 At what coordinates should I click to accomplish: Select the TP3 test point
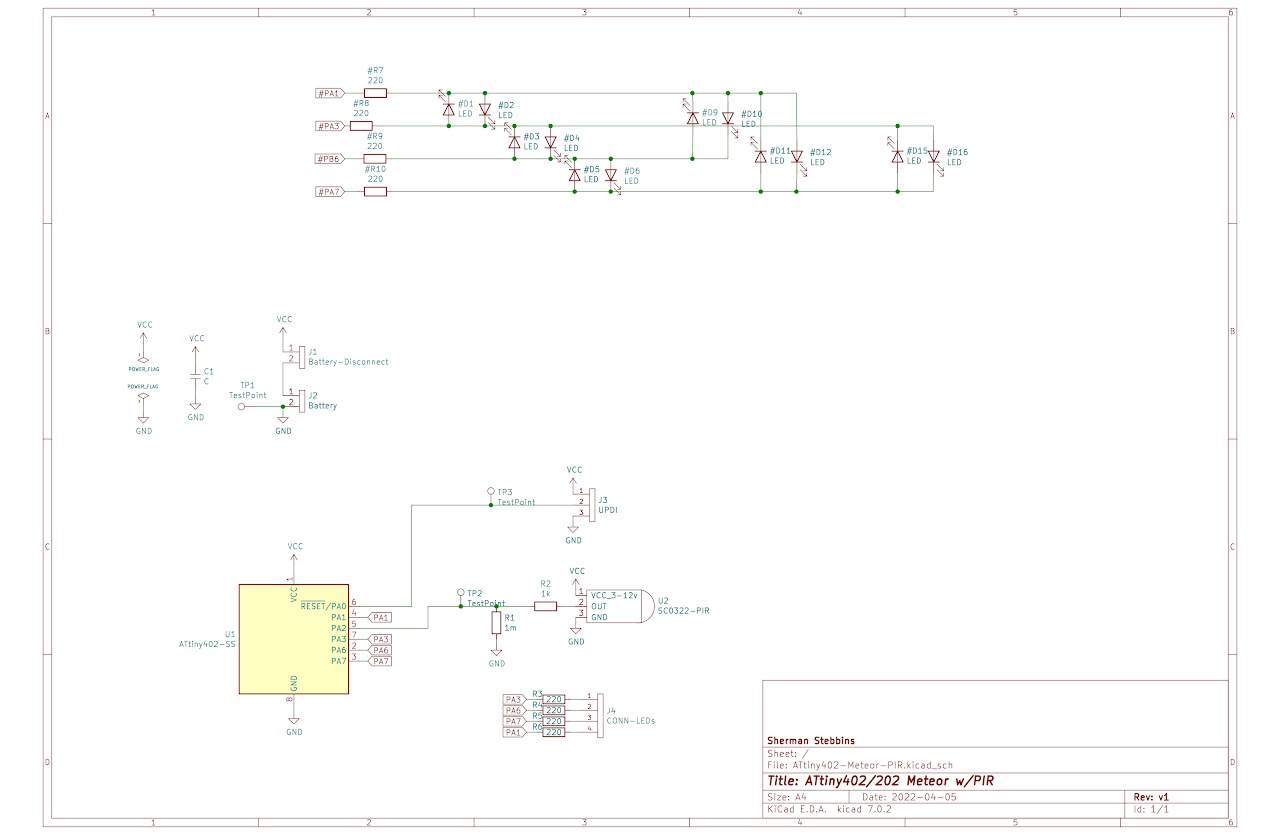[490, 492]
